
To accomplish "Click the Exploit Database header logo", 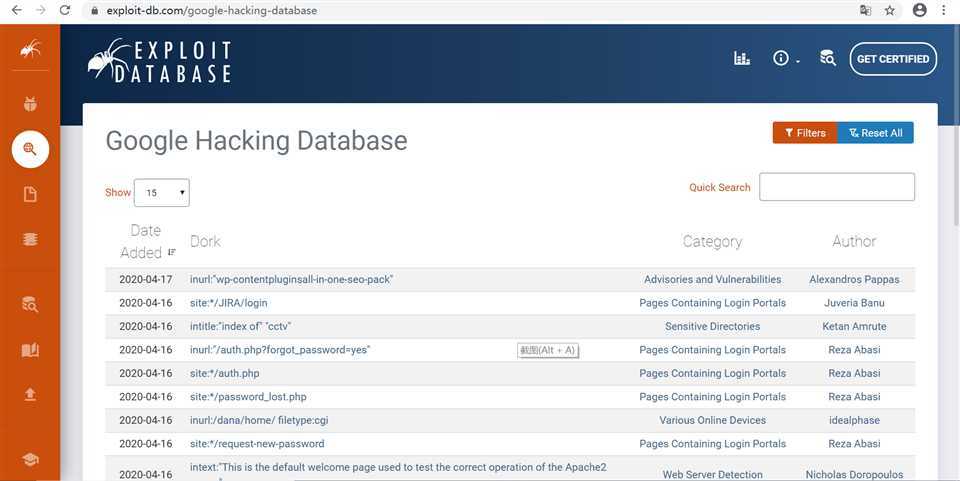I will pos(159,61).
